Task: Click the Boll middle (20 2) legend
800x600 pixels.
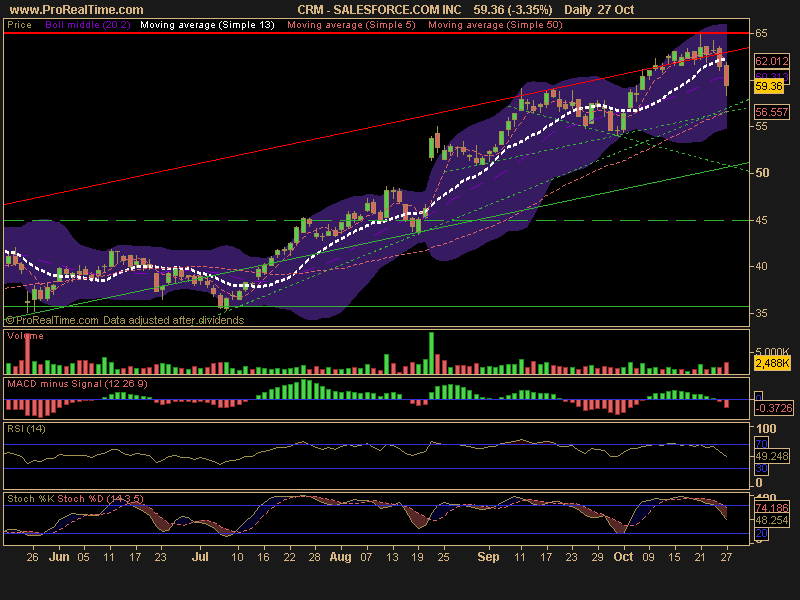Action: 88,25
